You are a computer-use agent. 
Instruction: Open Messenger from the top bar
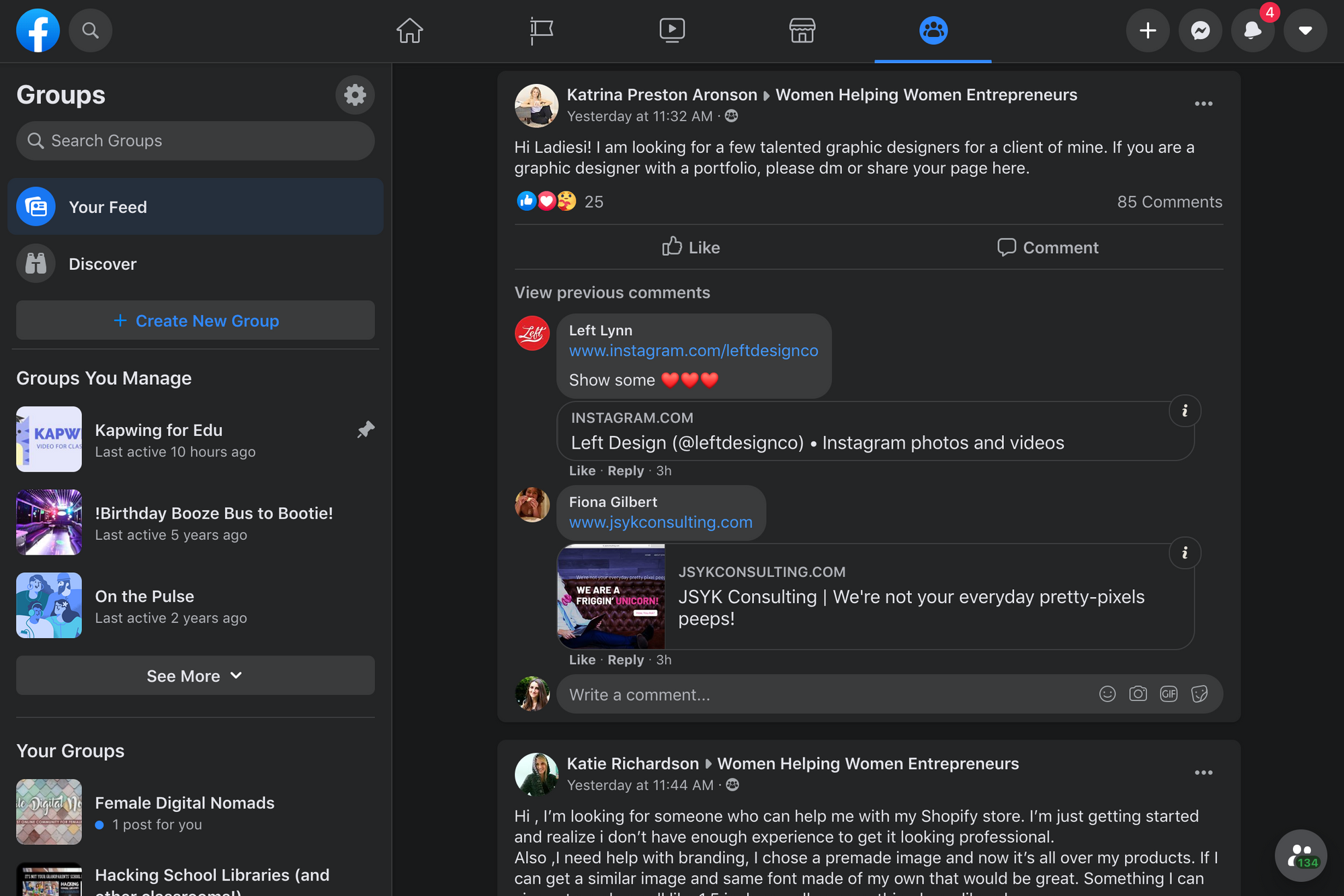tap(1200, 31)
